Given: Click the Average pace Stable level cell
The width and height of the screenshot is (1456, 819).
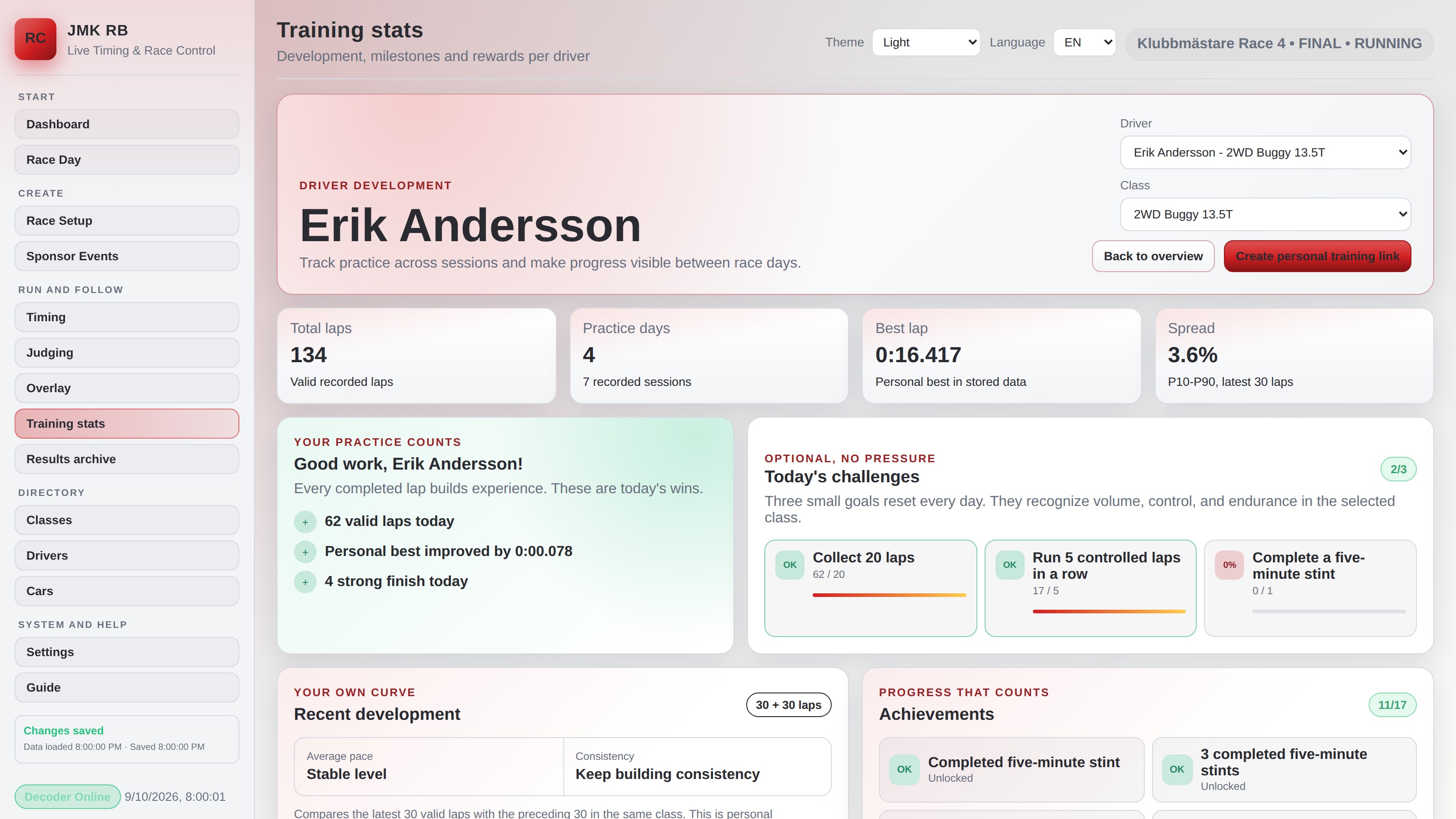Looking at the screenshot, I should (x=429, y=767).
